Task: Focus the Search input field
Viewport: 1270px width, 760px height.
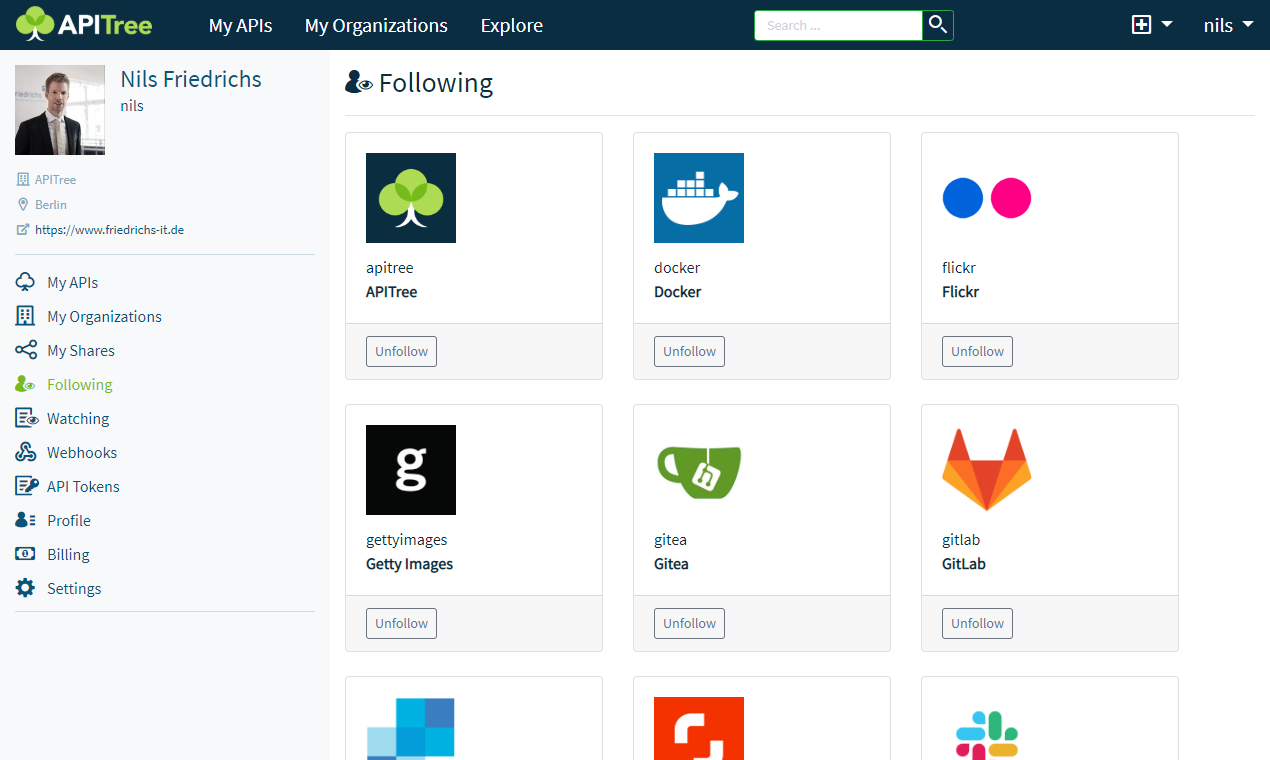Action: (x=838, y=25)
